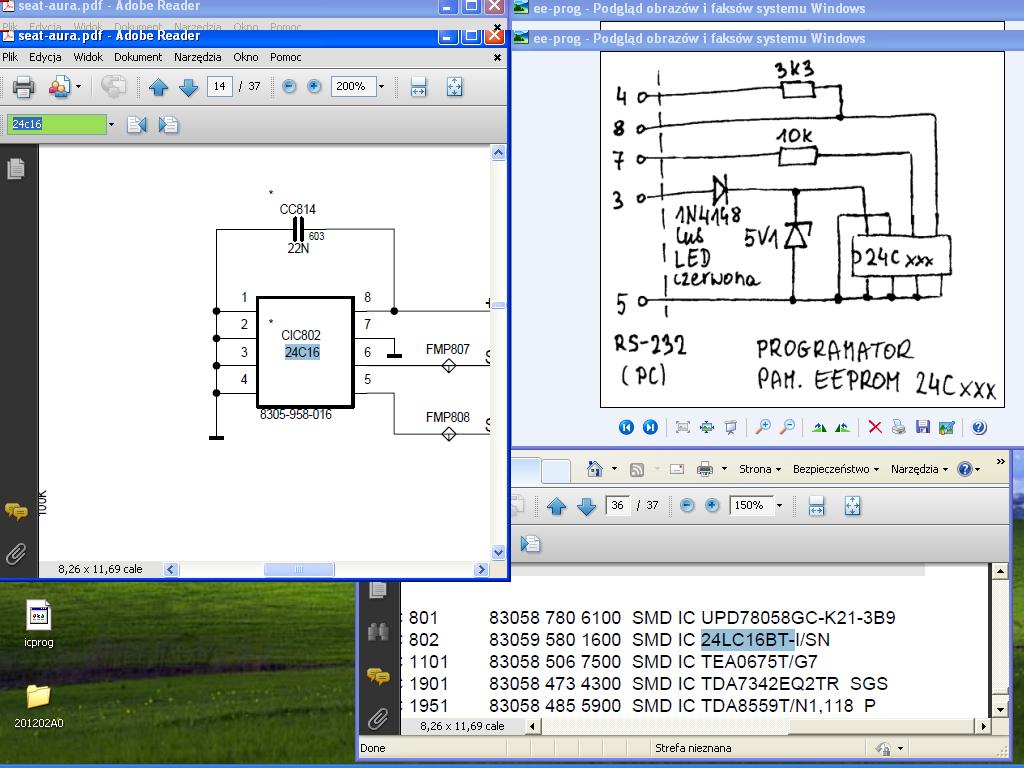Open Pages panel in front Adobe Reader sidebar
The height and width of the screenshot is (768, 1024).
pos(16,169)
